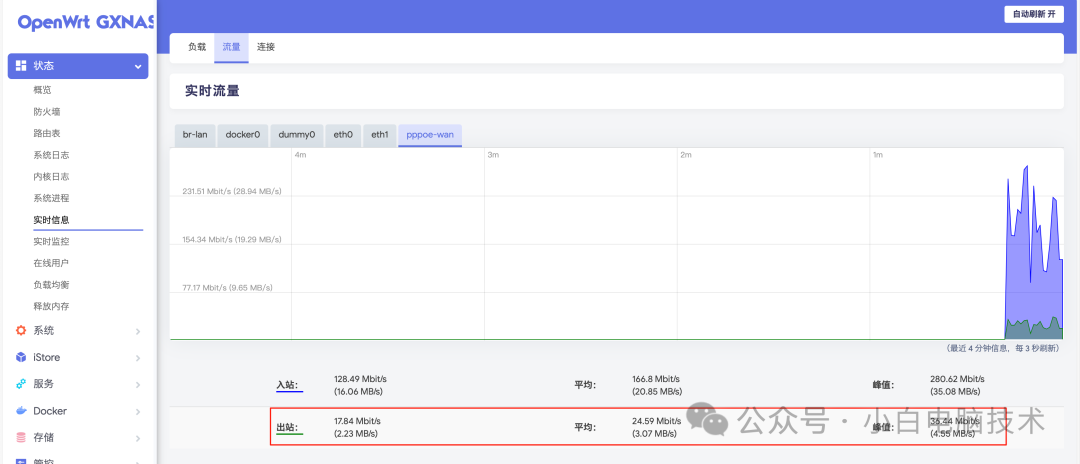Click the 最近 4 分钟信息 refresh note

1001,349
